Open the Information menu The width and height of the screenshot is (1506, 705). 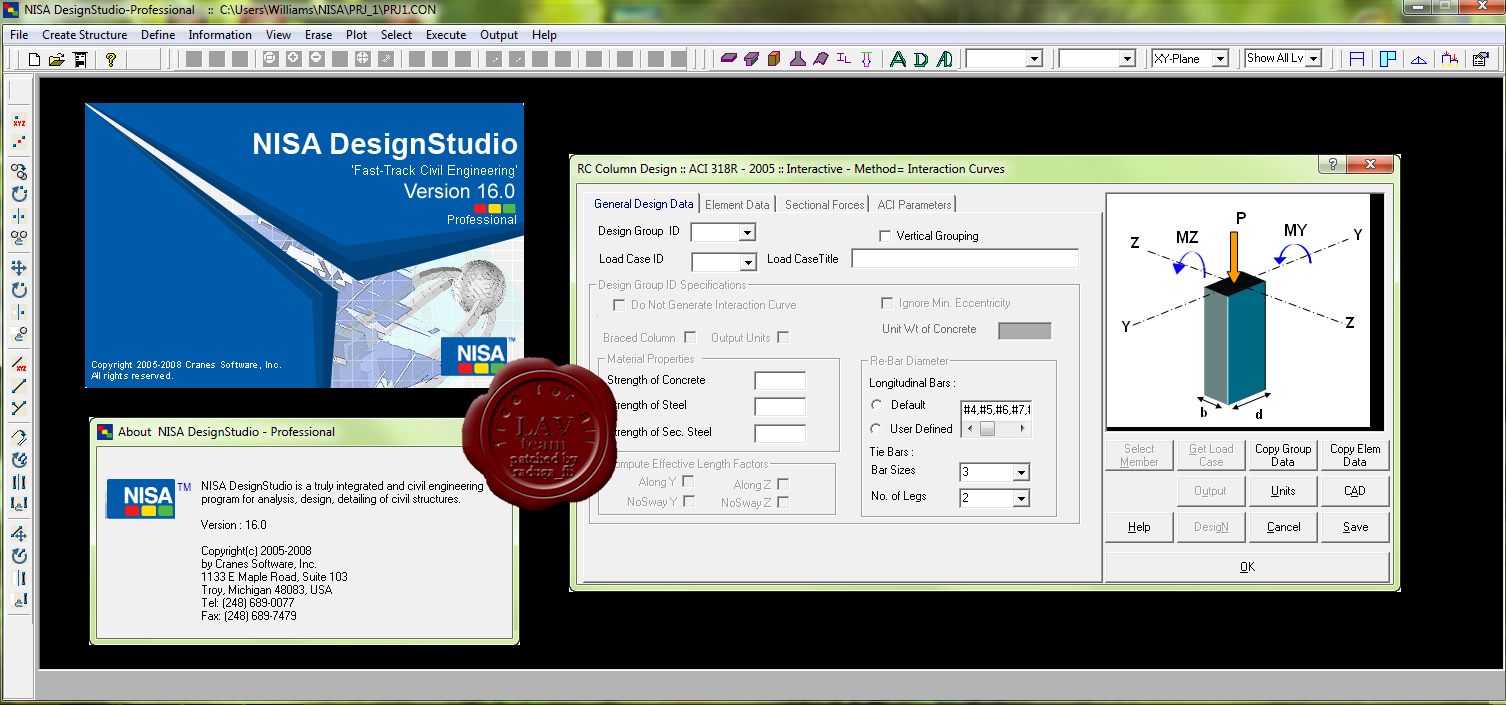tap(220, 35)
